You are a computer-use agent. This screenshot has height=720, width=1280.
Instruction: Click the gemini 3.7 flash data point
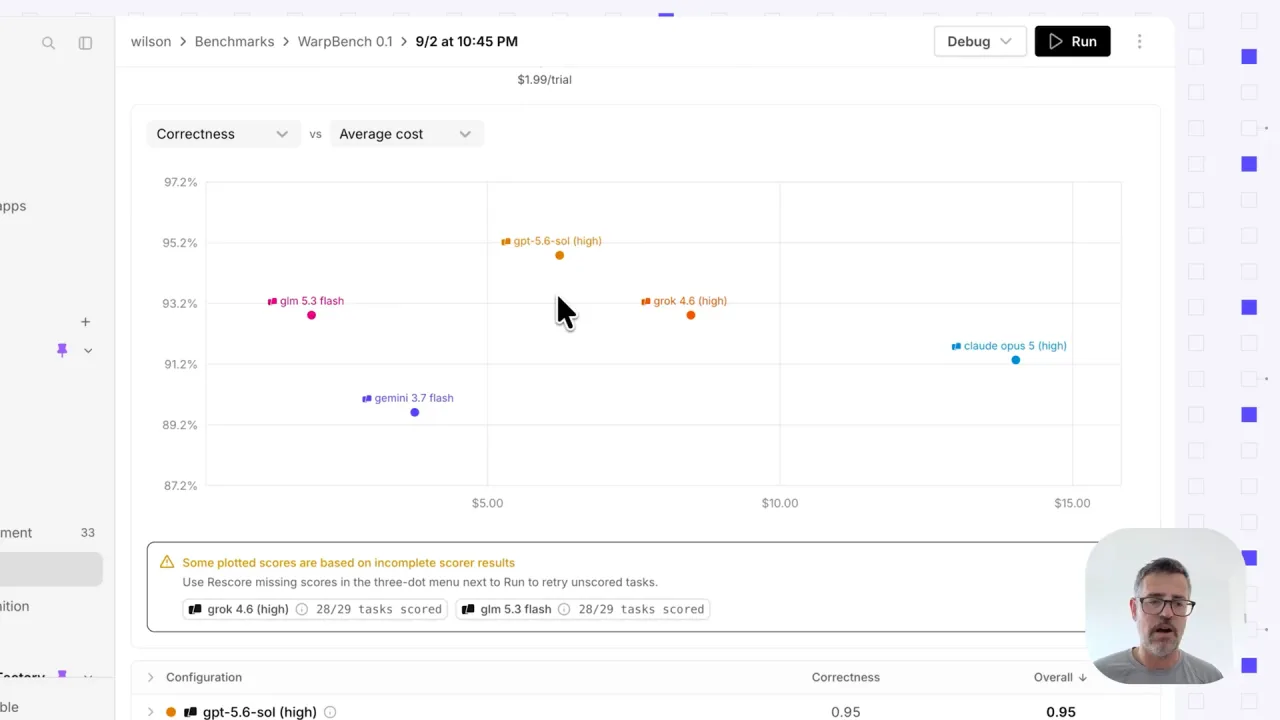[414, 412]
